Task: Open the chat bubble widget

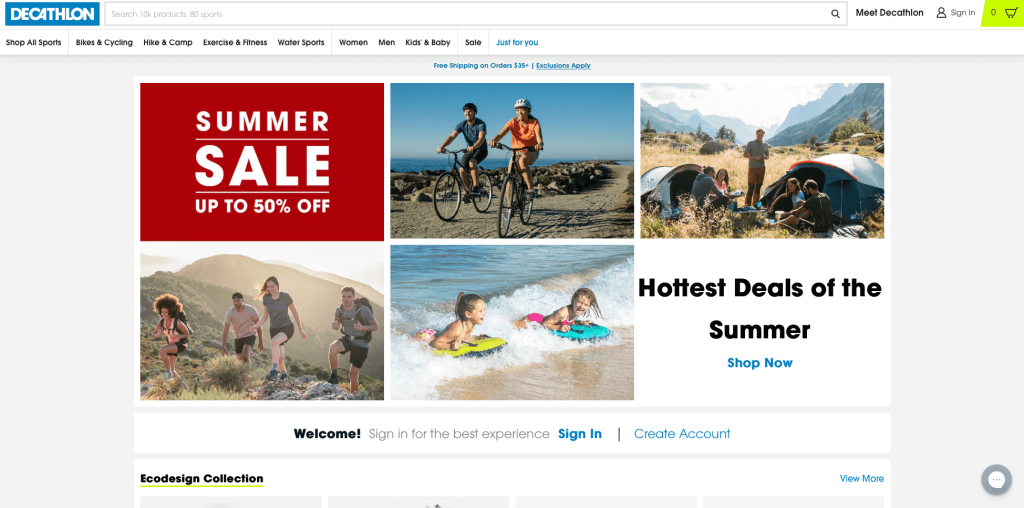Action: point(996,480)
